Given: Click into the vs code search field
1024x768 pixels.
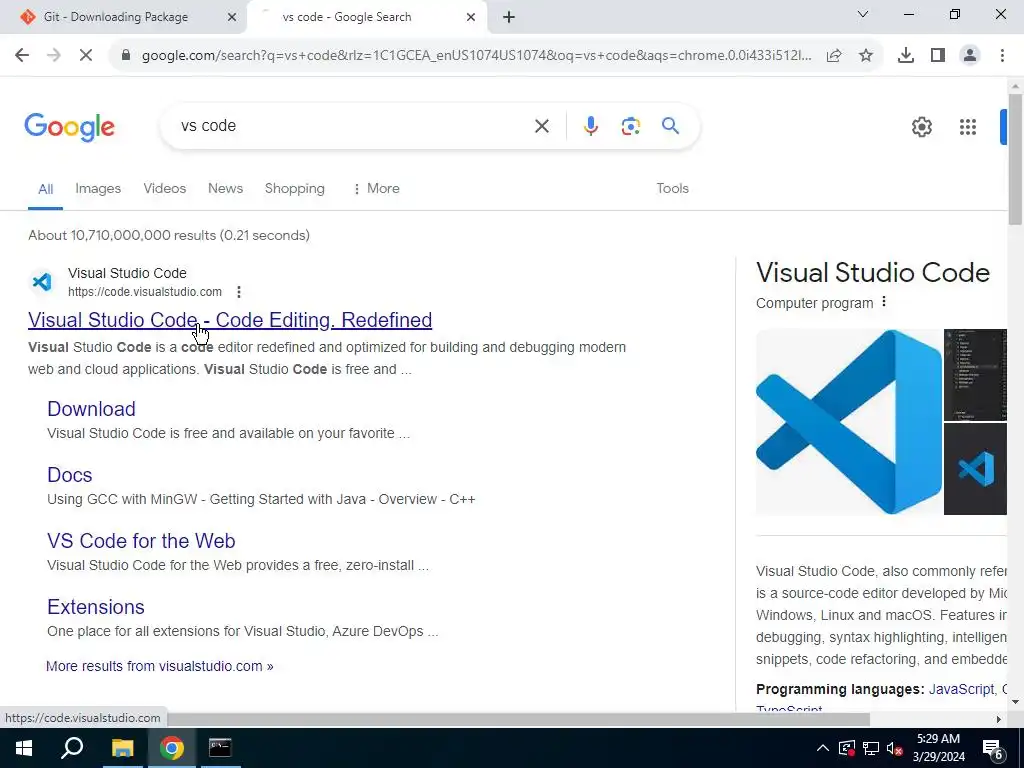Looking at the screenshot, I should (353, 126).
